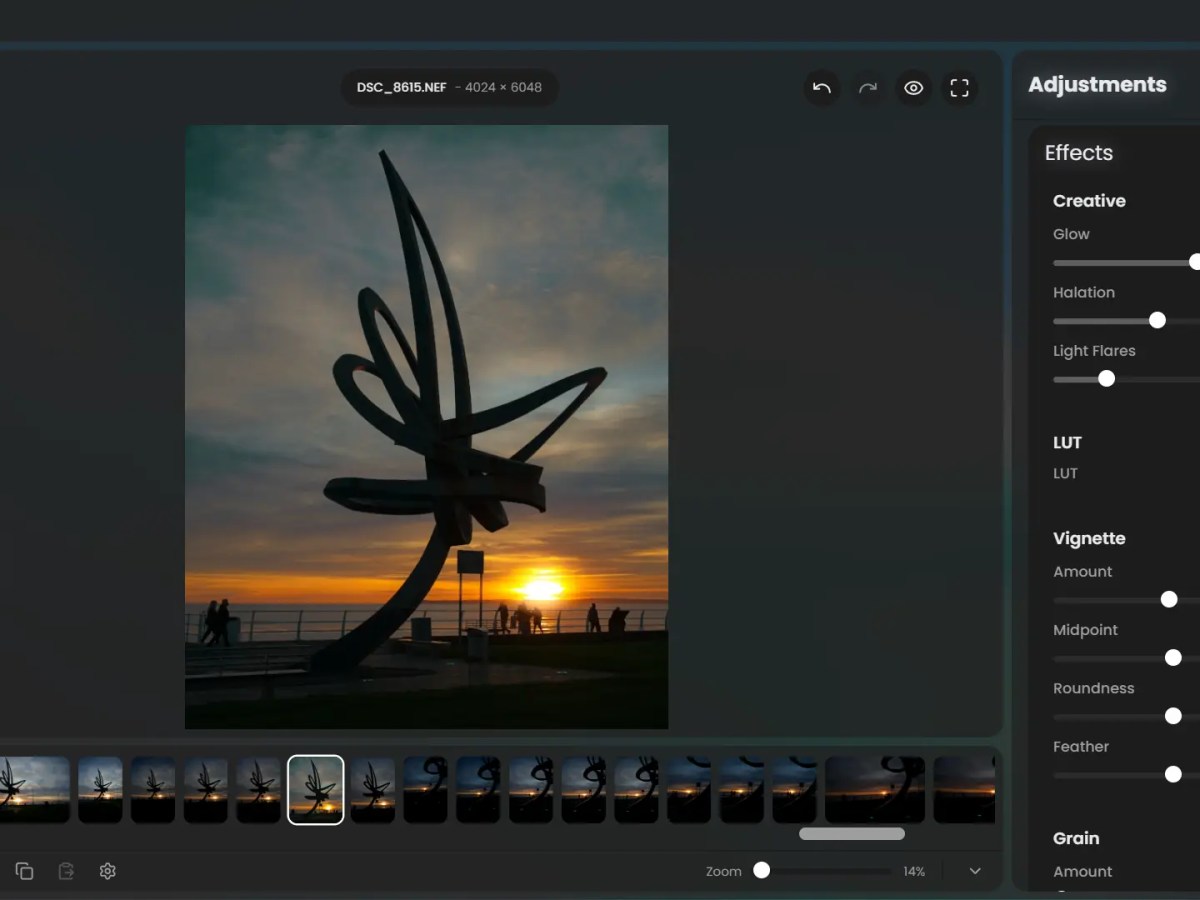Switch to the Adjustments panel
The width and height of the screenshot is (1200, 900).
click(1096, 85)
